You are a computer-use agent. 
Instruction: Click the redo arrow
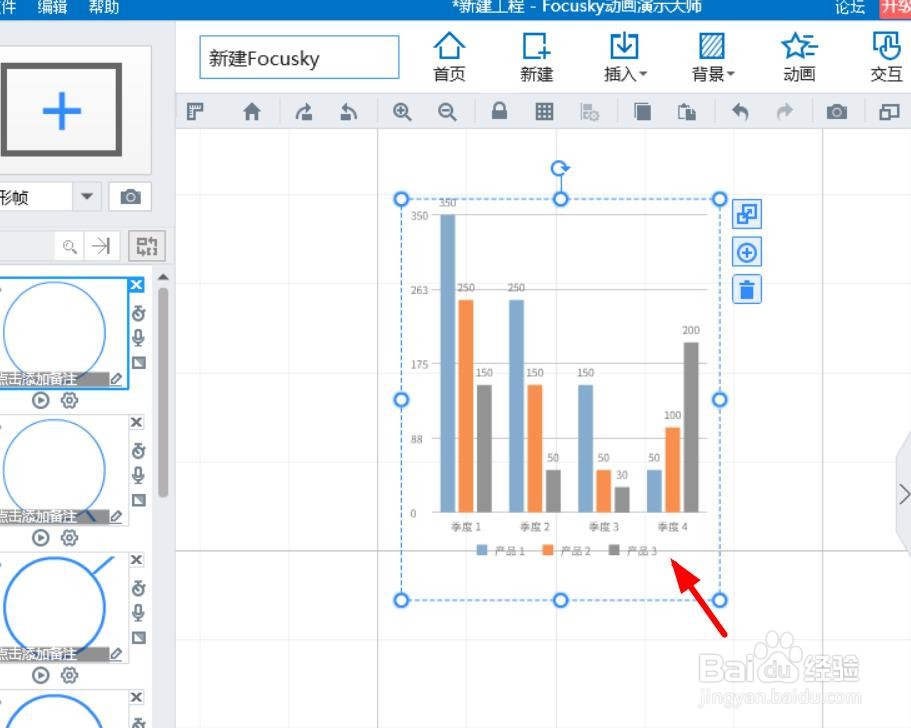pos(784,111)
